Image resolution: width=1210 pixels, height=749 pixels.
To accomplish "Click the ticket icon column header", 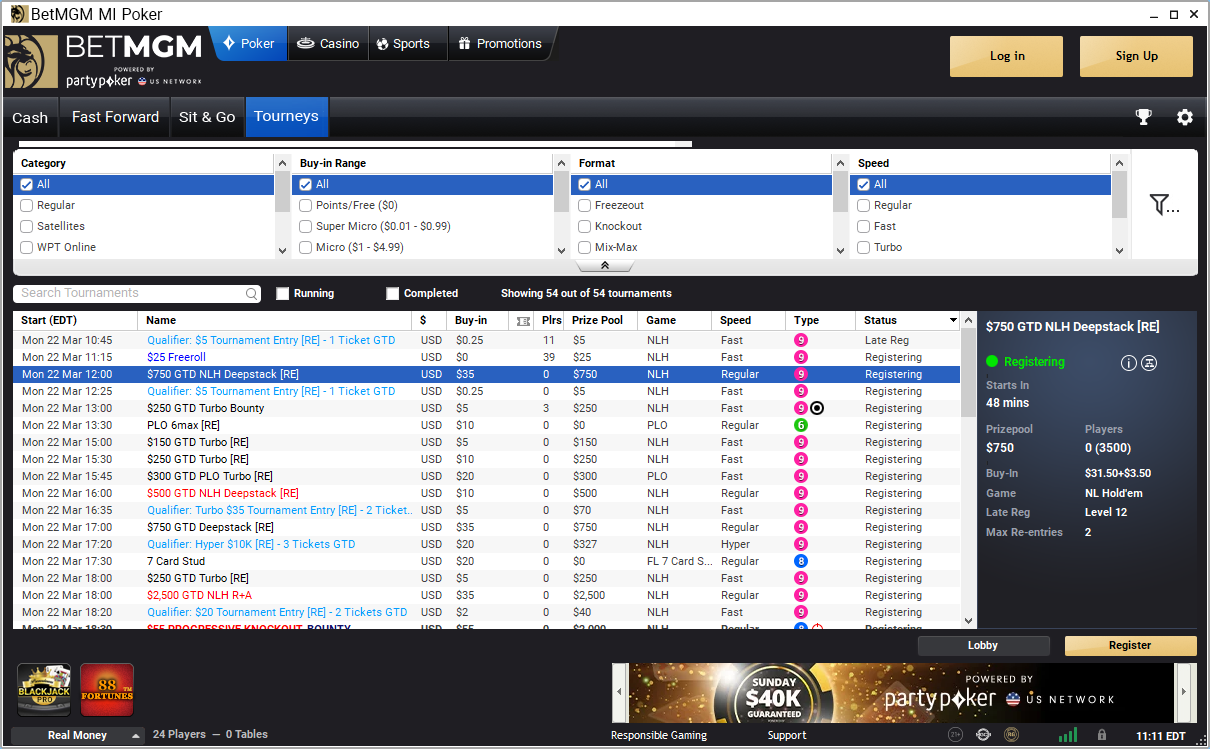I will 523,321.
